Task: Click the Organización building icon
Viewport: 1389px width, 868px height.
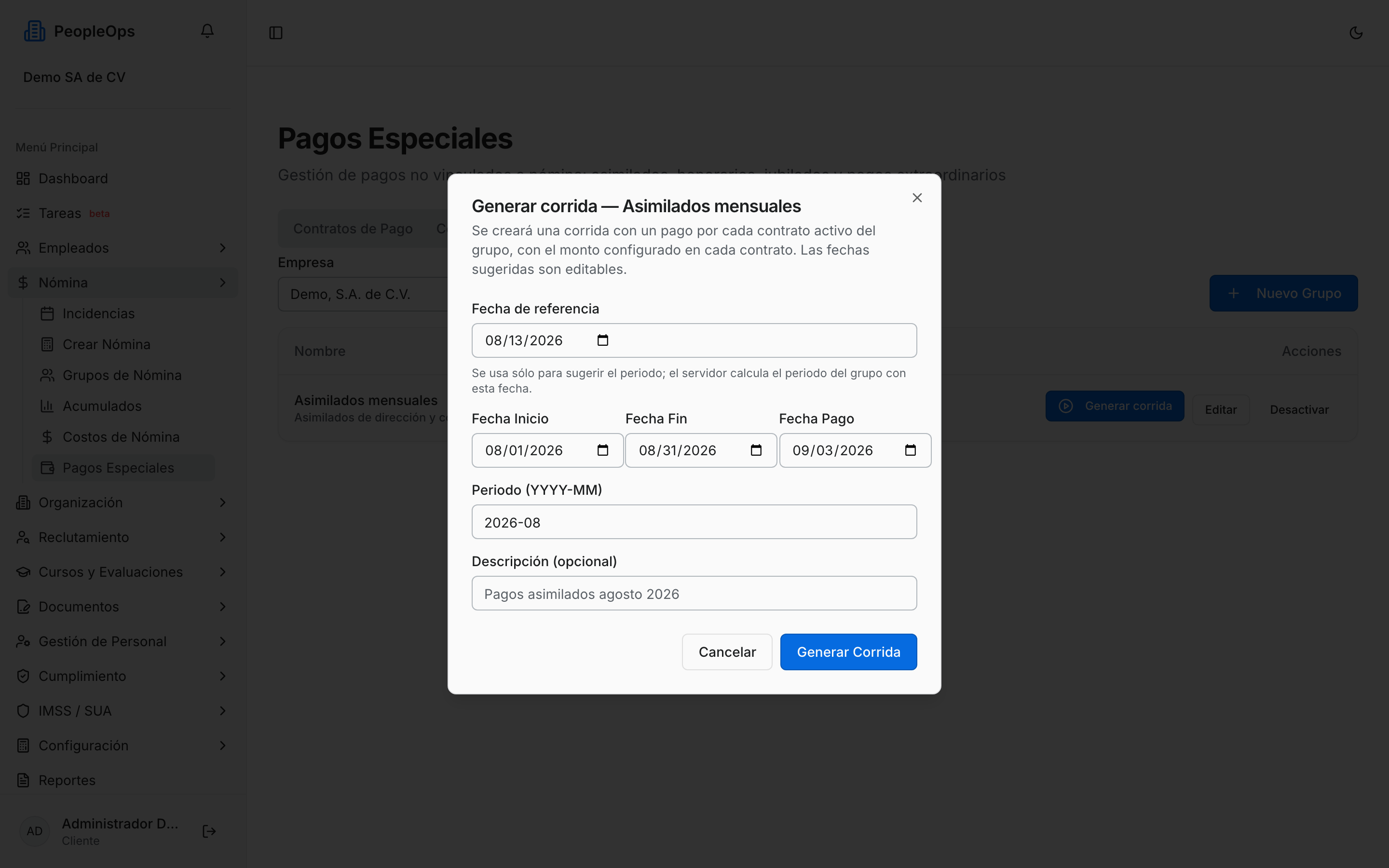Action: tap(23, 503)
